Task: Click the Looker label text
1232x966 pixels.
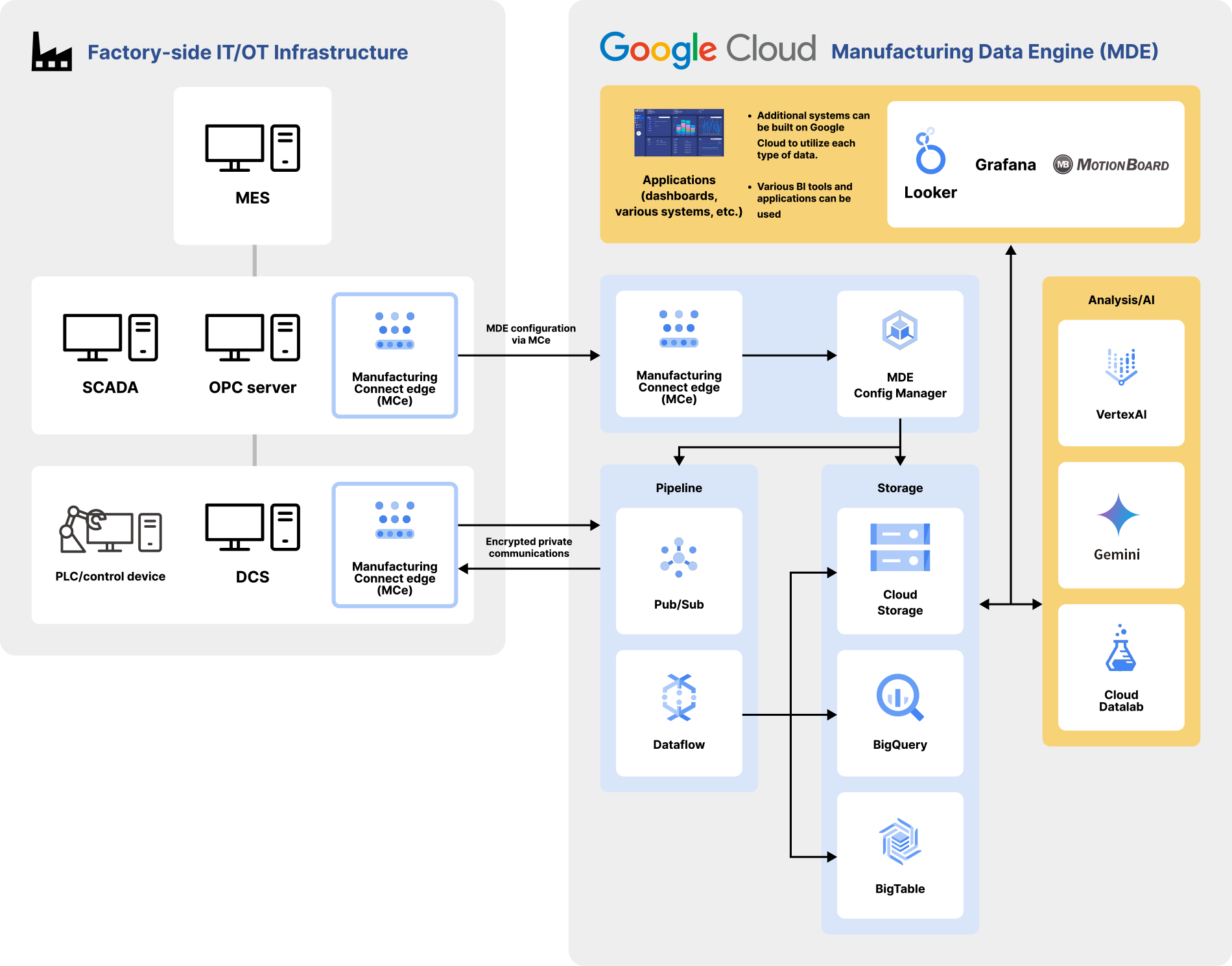Action: (930, 193)
